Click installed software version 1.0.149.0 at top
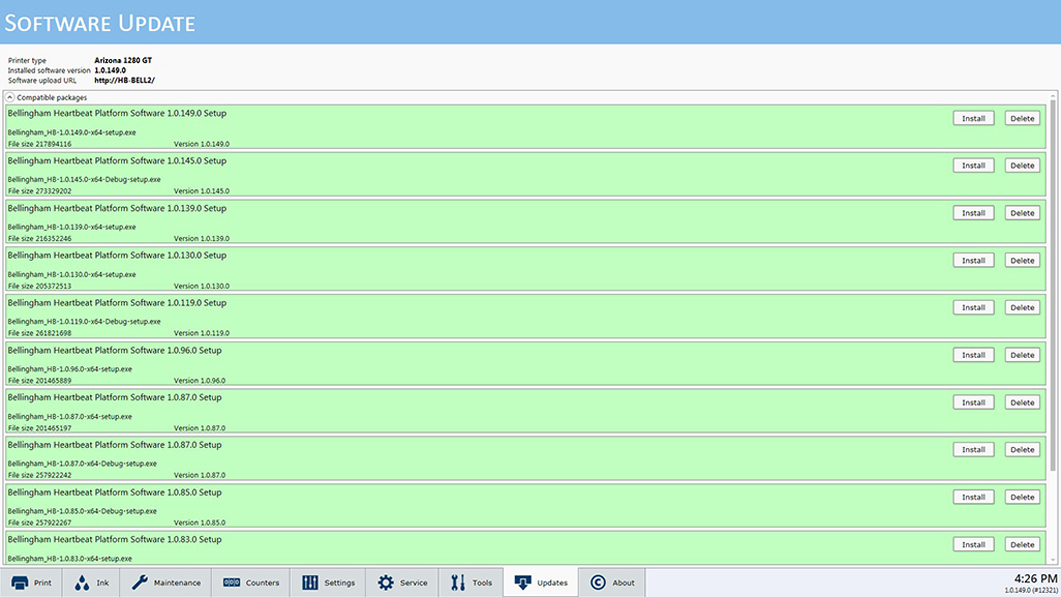 110,70
